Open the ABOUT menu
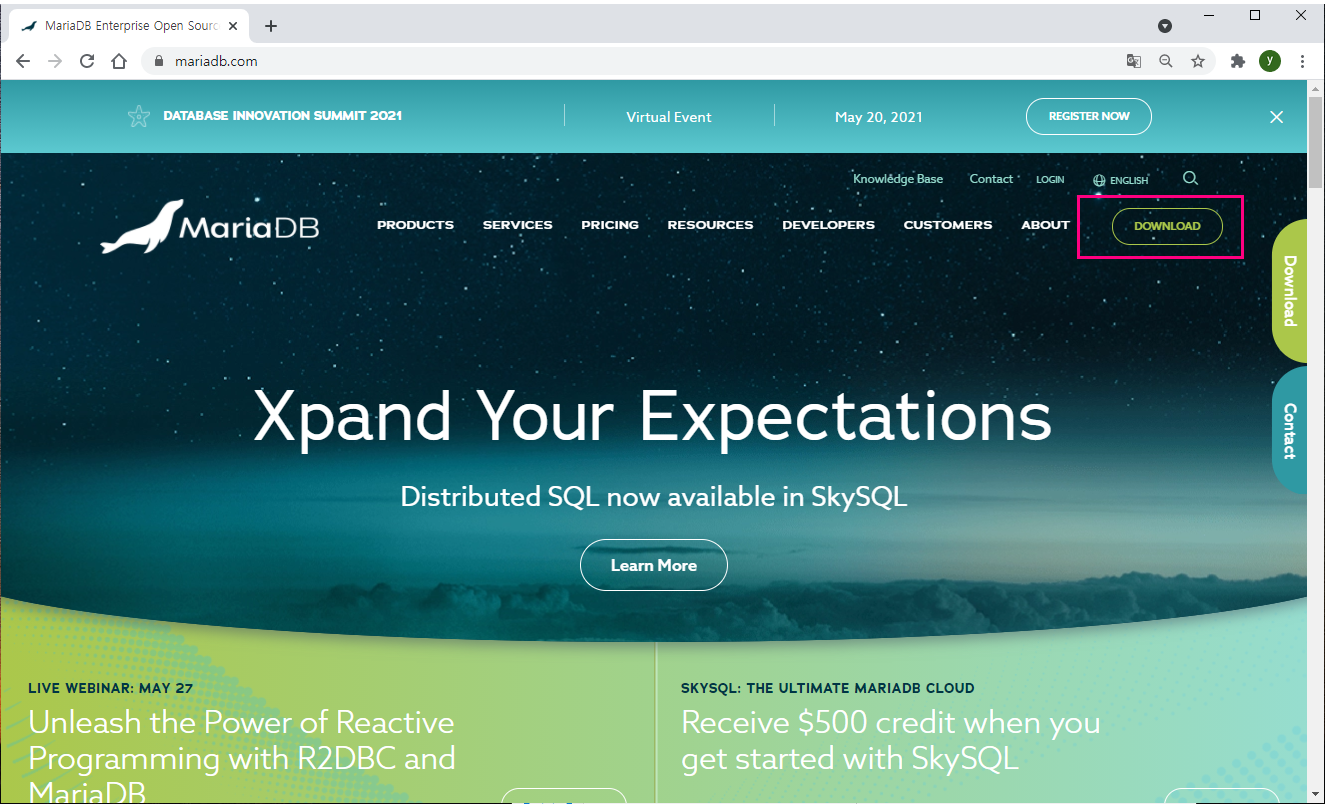This screenshot has height=804, width=1325. pos(1045,225)
